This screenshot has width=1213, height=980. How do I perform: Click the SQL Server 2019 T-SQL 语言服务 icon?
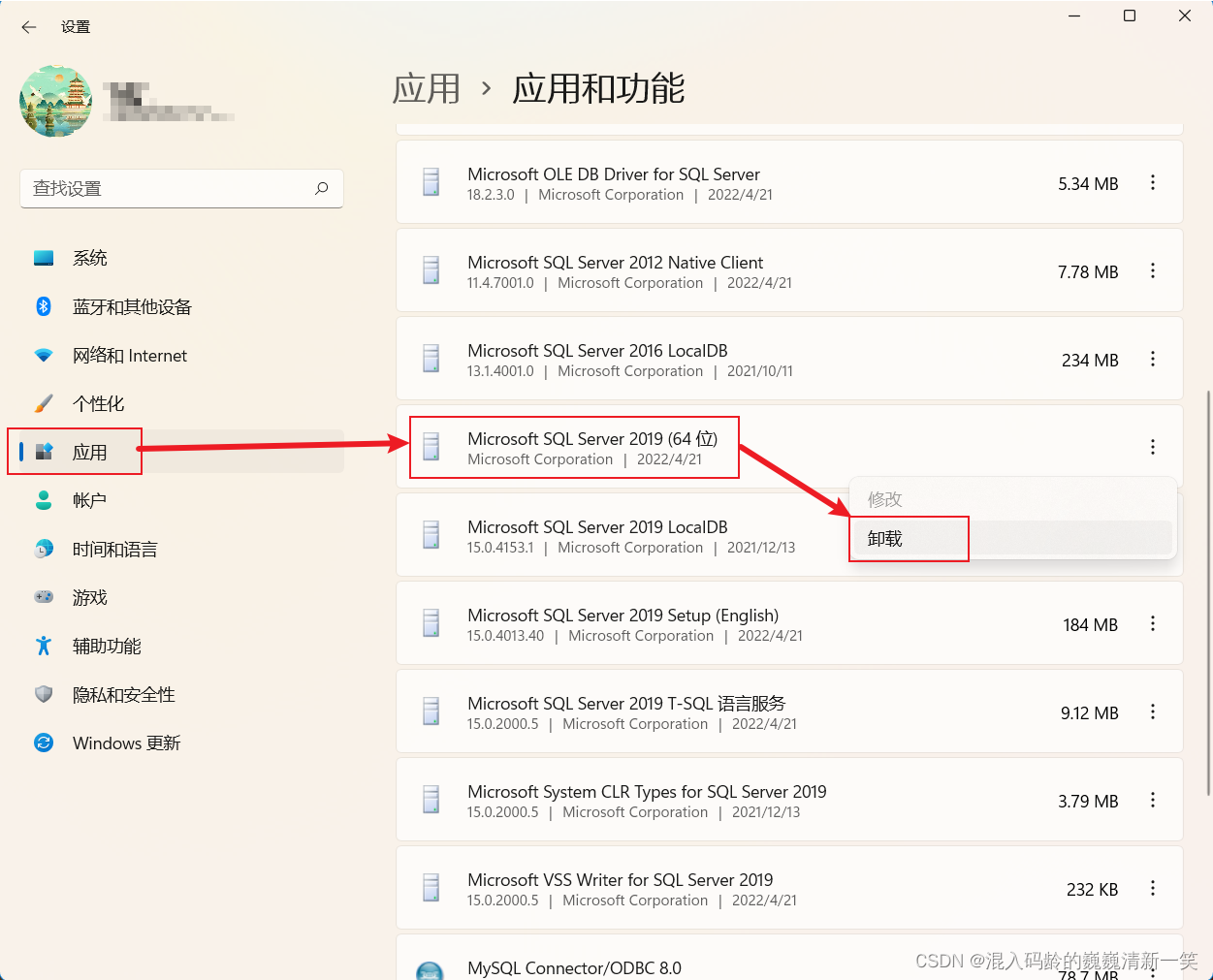click(431, 711)
